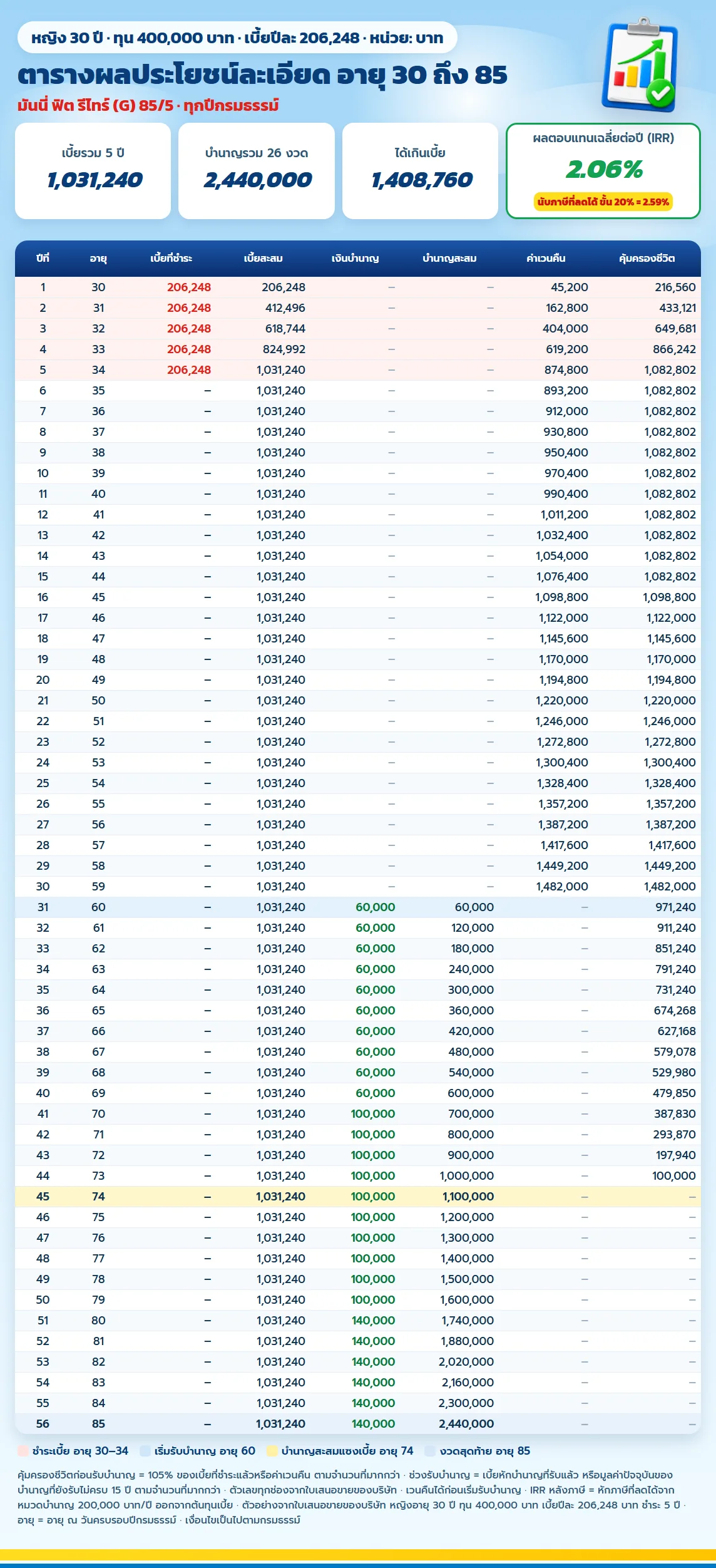Click the 'ปีที่' column header

point(43,258)
